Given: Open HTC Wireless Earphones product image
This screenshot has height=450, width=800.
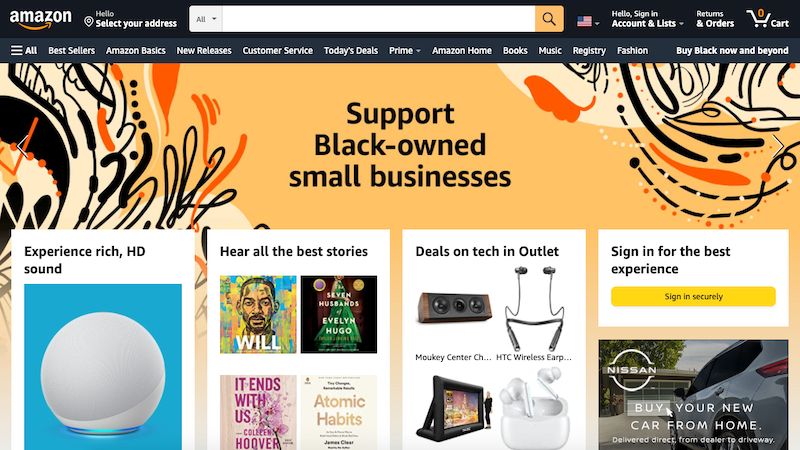Looking at the screenshot, I should click(x=534, y=308).
